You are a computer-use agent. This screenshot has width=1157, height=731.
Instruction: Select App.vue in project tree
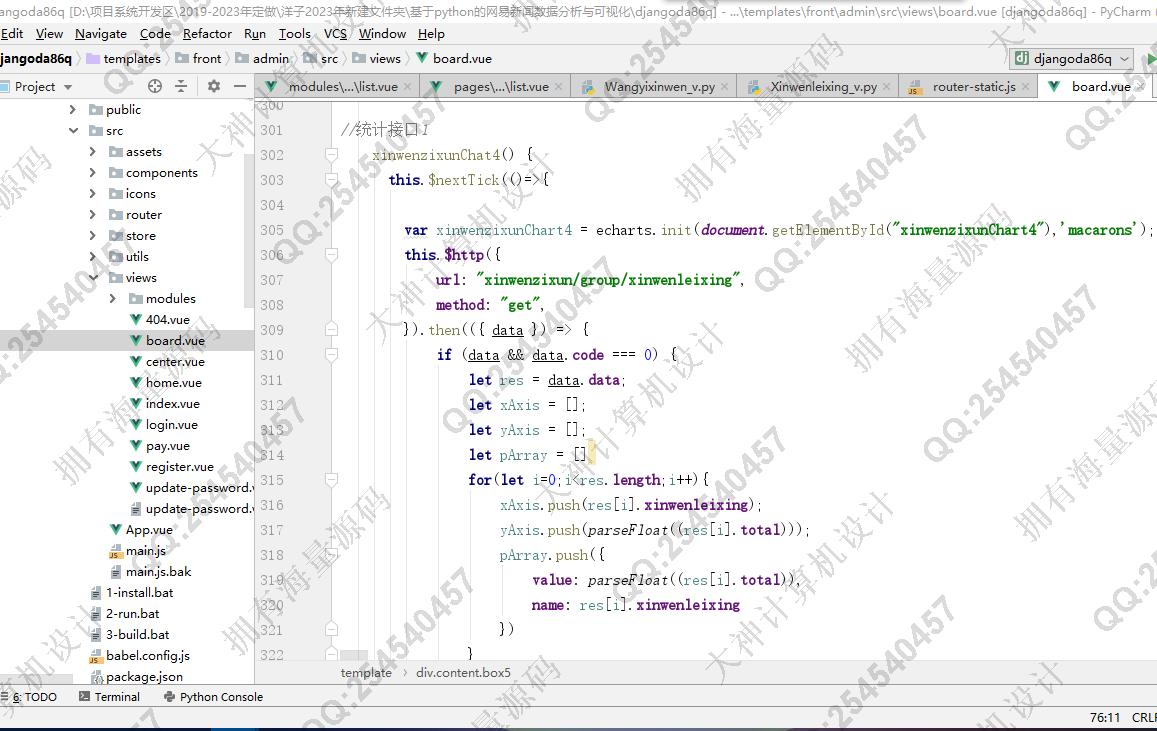[x=148, y=530]
